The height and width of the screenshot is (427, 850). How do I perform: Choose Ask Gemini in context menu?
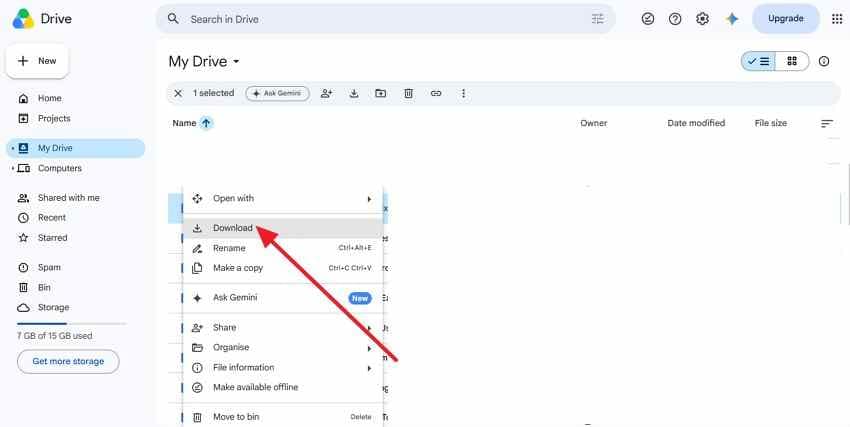(283, 297)
